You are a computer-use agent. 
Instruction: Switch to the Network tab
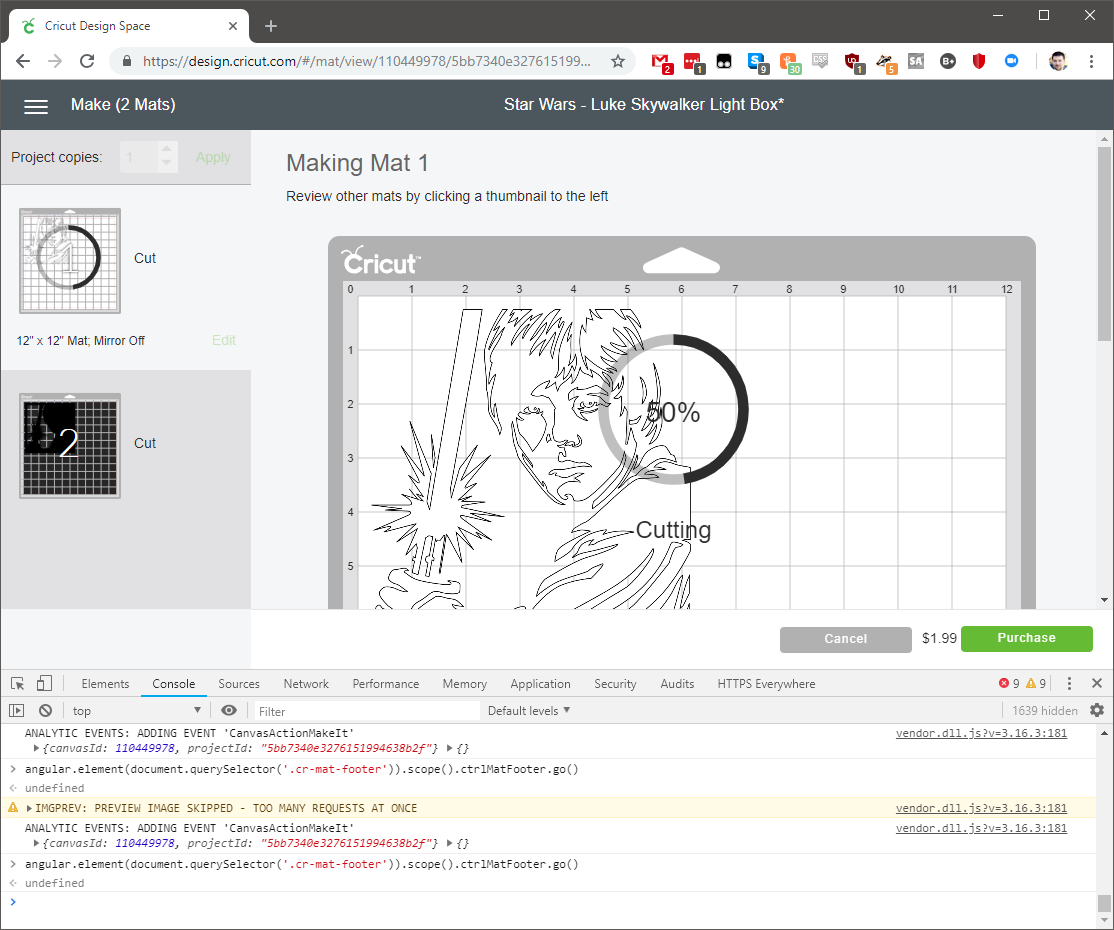pyautogui.click(x=306, y=684)
